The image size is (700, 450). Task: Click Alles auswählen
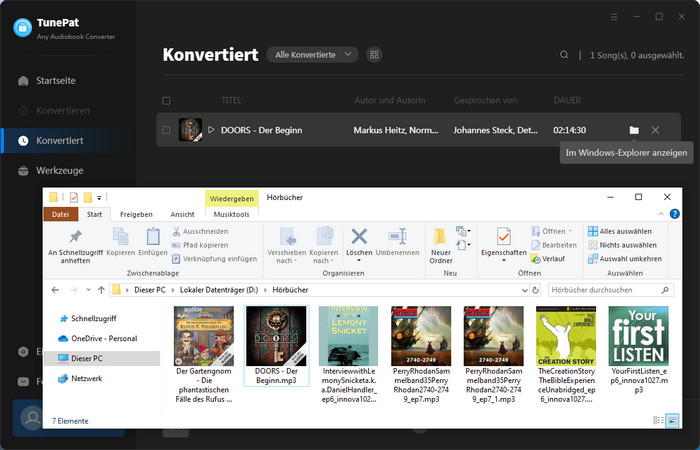(x=620, y=231)
